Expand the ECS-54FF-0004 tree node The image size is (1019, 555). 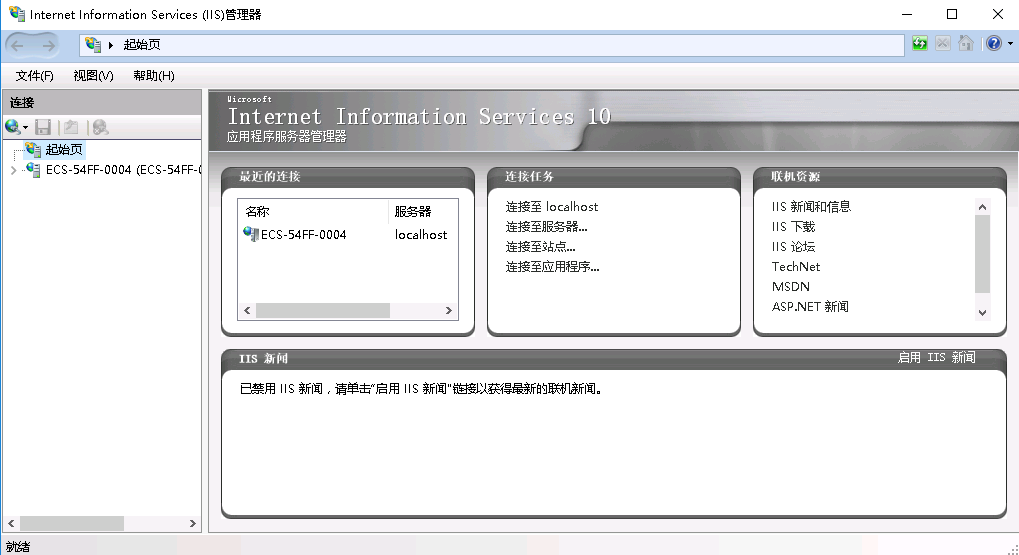pyautogui.click(x=14, y=170)
